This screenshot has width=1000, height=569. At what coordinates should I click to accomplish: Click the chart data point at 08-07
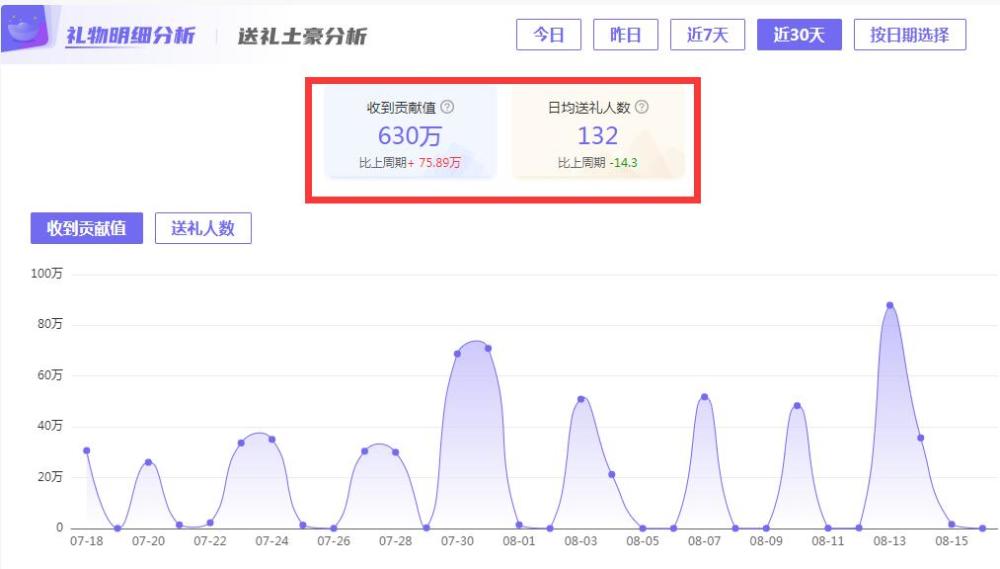[705, 397]
